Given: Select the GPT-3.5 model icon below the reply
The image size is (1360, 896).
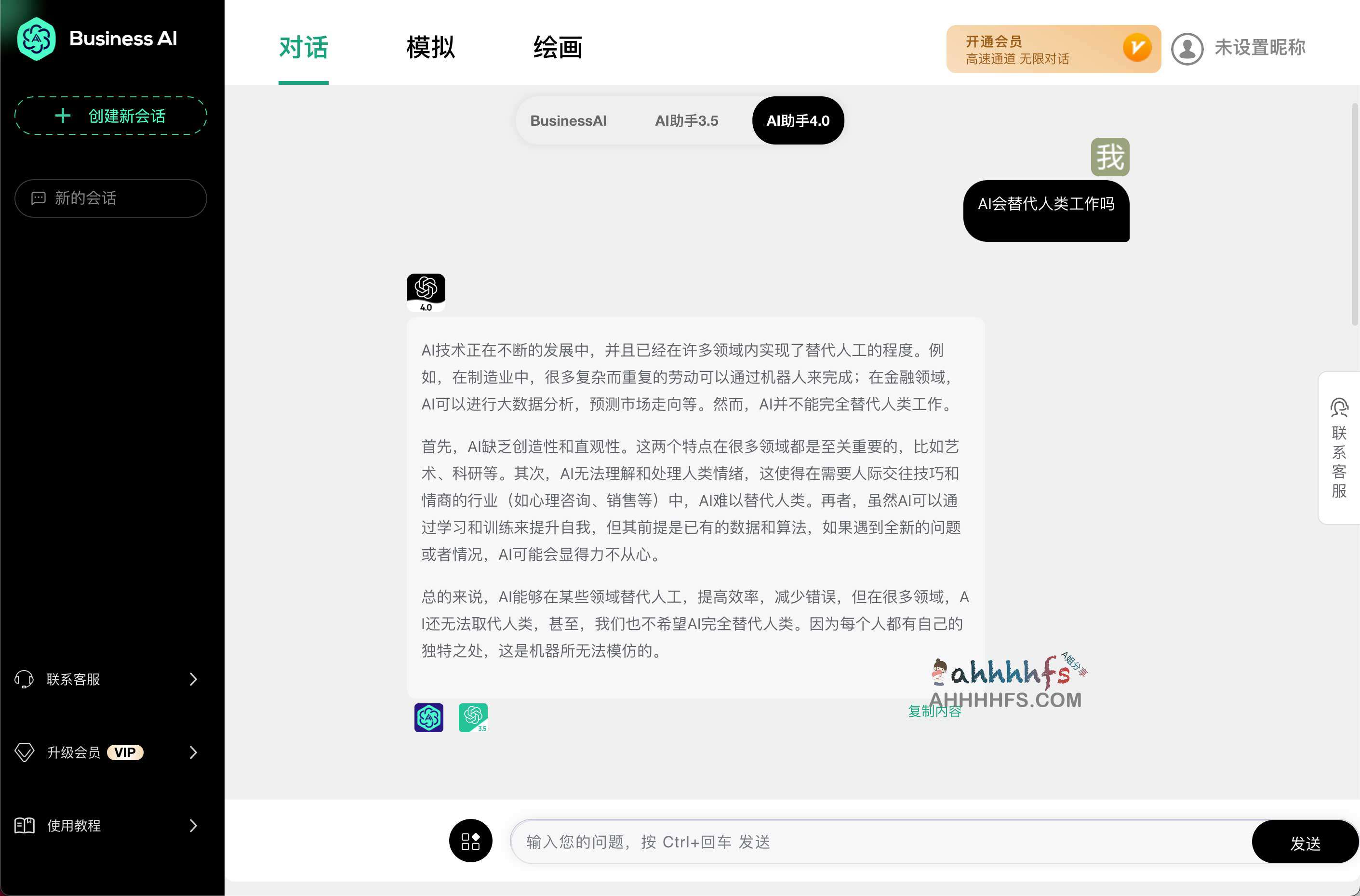Looking at the screenshot, I should point(472,718).
